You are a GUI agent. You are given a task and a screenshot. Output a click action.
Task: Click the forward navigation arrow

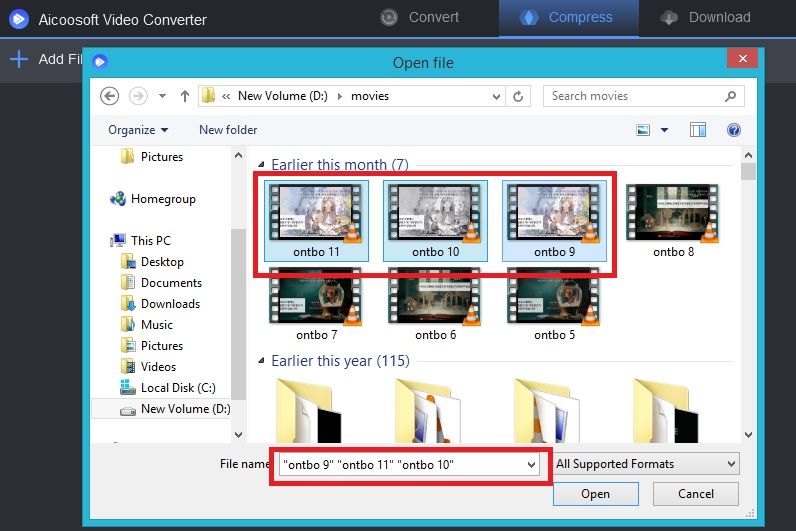point(138,96)
